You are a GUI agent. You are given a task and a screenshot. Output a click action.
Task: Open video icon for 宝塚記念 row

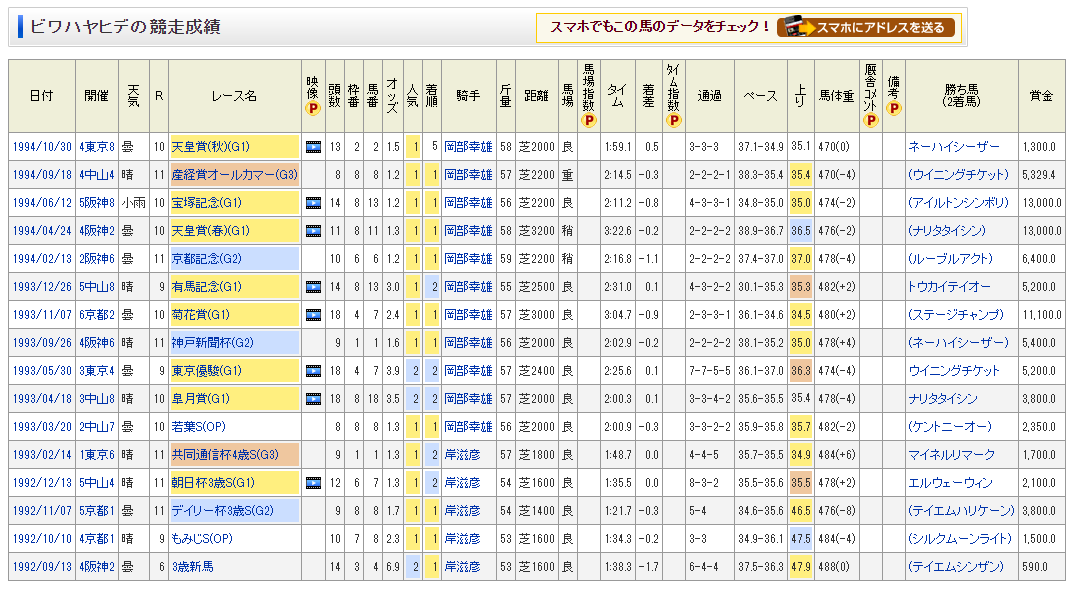(312, 203)
